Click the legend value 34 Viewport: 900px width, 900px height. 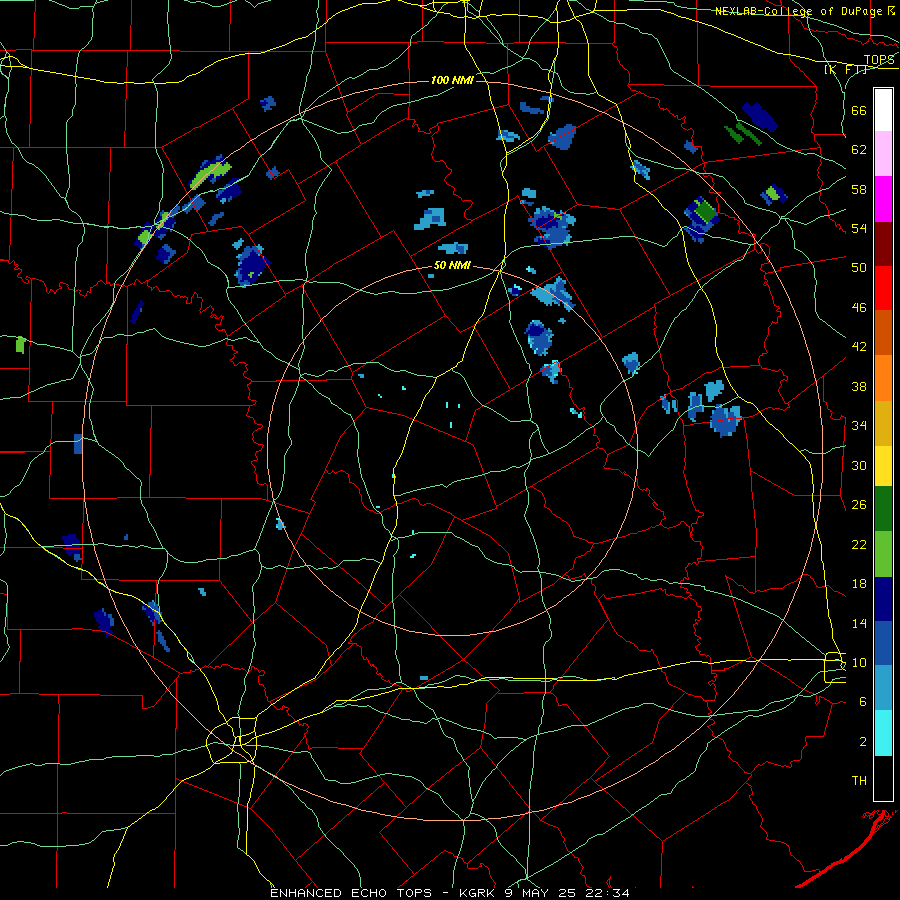click(859, 425)
